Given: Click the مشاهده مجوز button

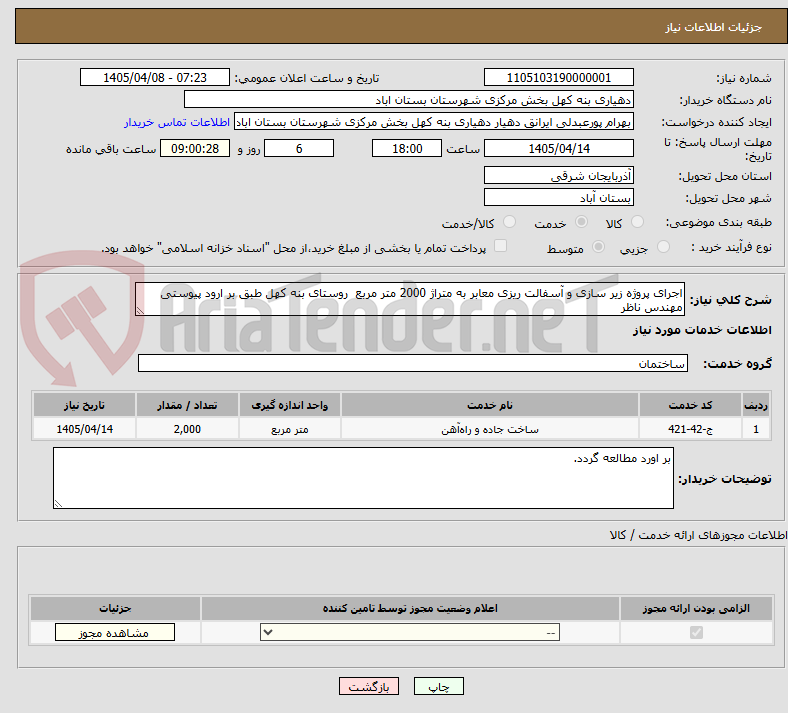Looking at the screenshot, I should [115, 632].
